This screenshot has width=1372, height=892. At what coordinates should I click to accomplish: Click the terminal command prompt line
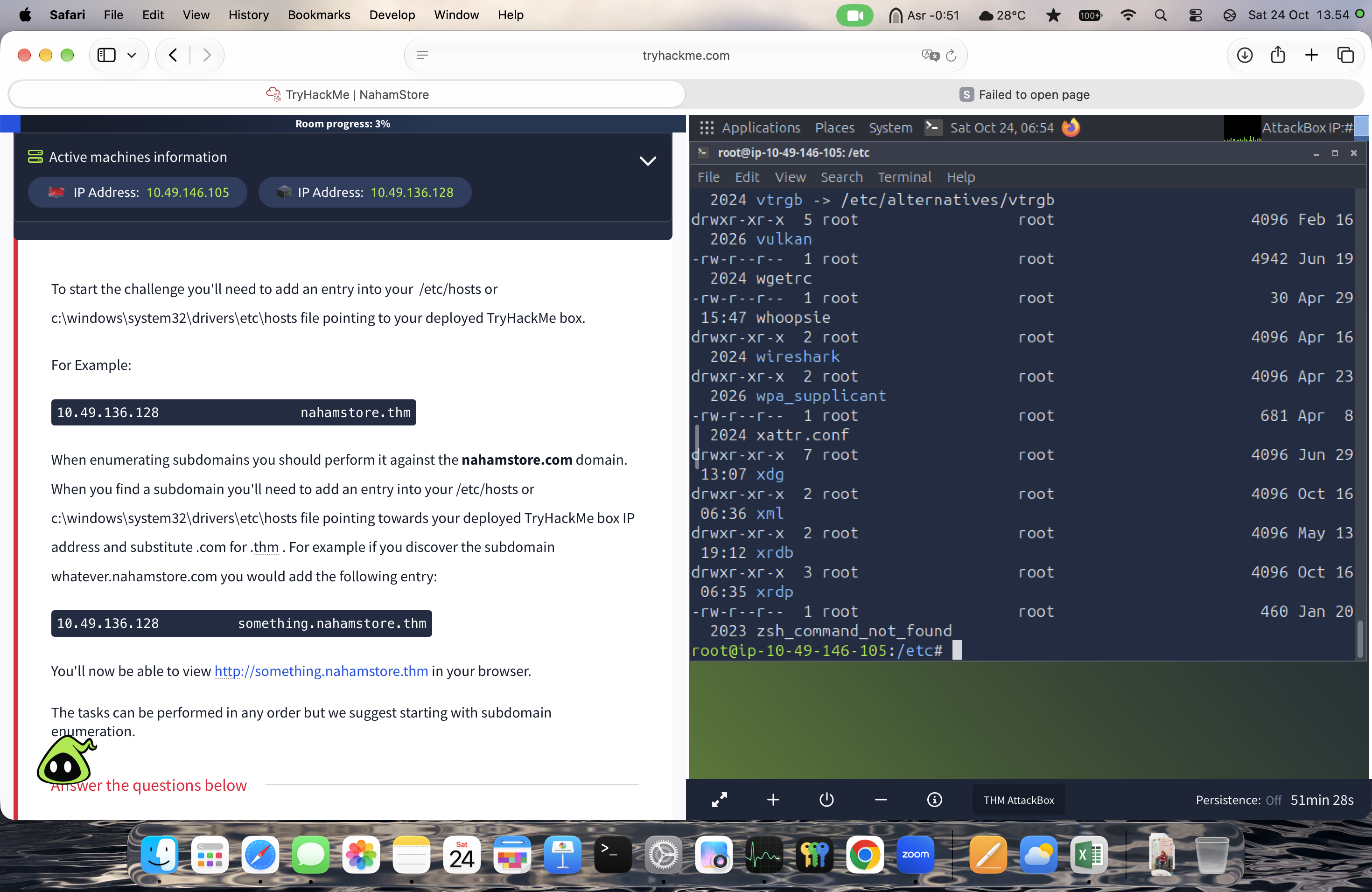826,650
